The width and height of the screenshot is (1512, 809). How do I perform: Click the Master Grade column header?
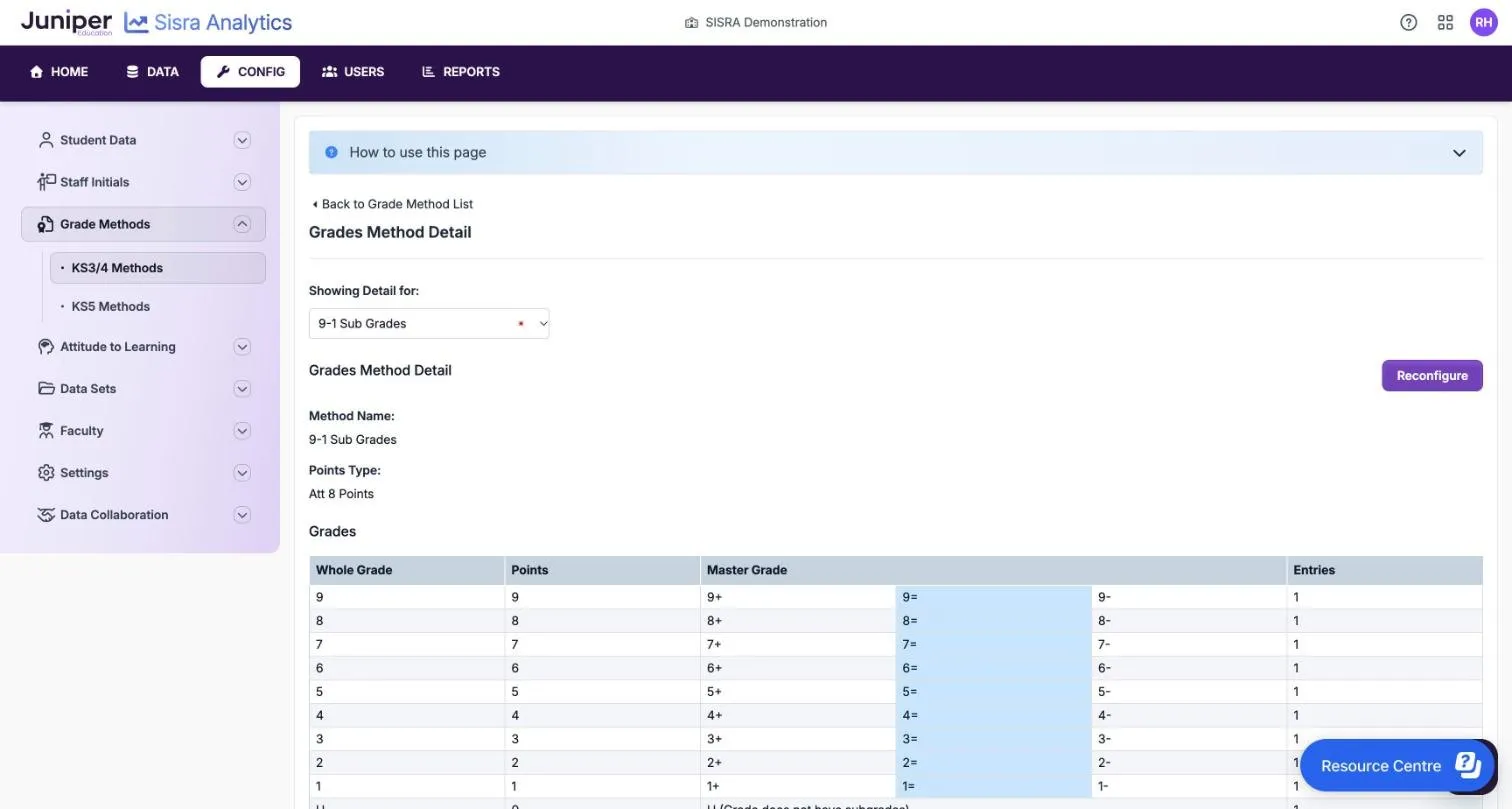993,570
